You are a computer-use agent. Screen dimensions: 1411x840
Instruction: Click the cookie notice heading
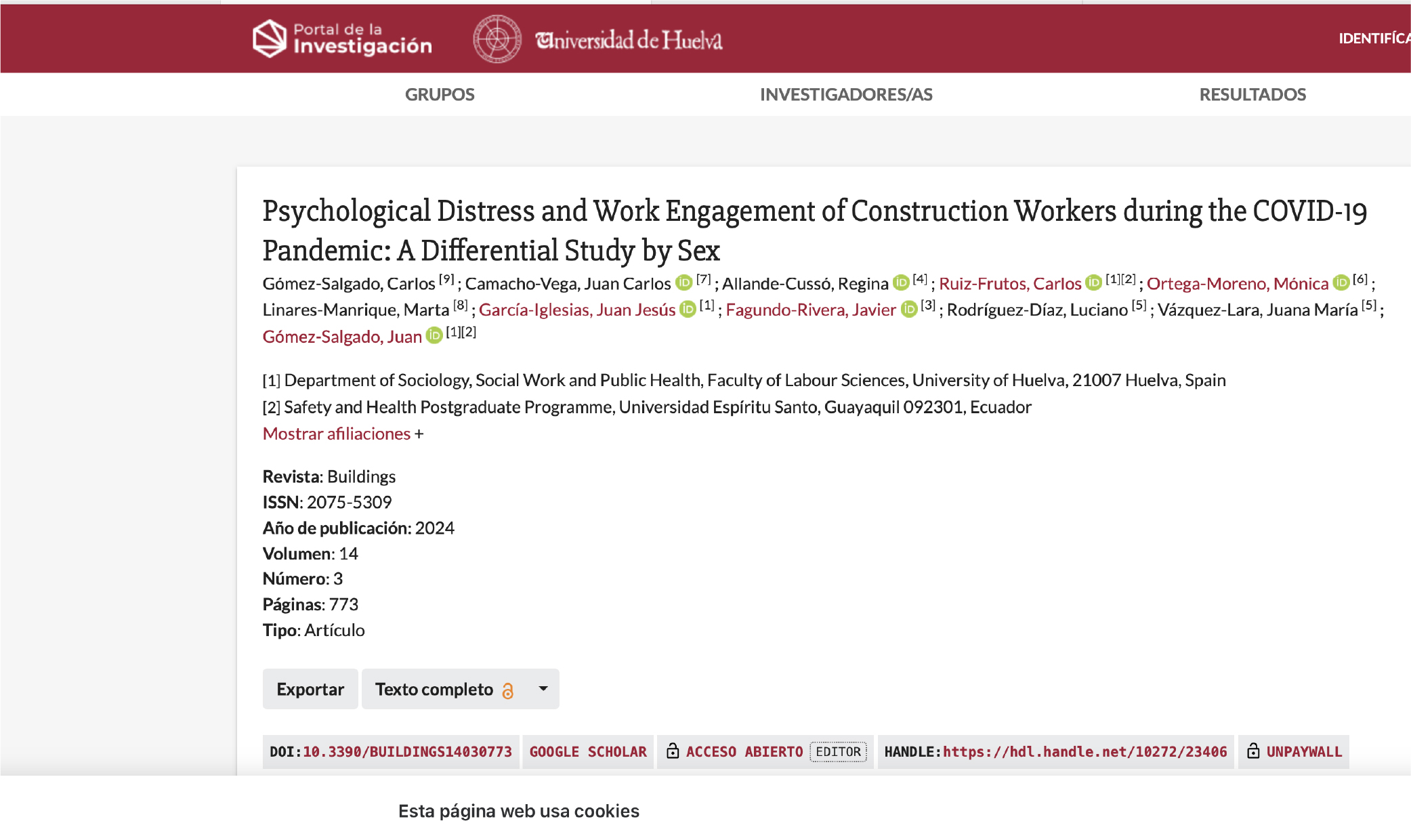coord(519,811)
